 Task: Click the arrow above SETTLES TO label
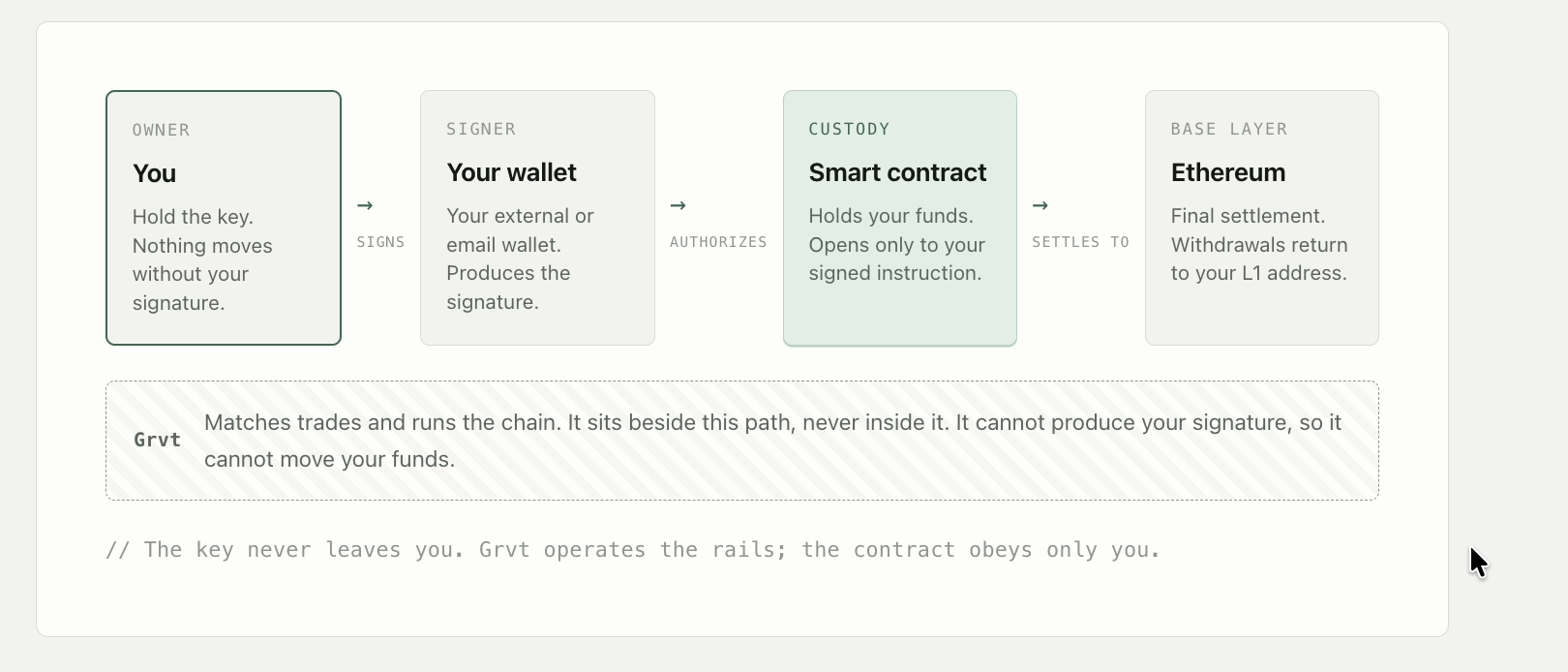1040,205
